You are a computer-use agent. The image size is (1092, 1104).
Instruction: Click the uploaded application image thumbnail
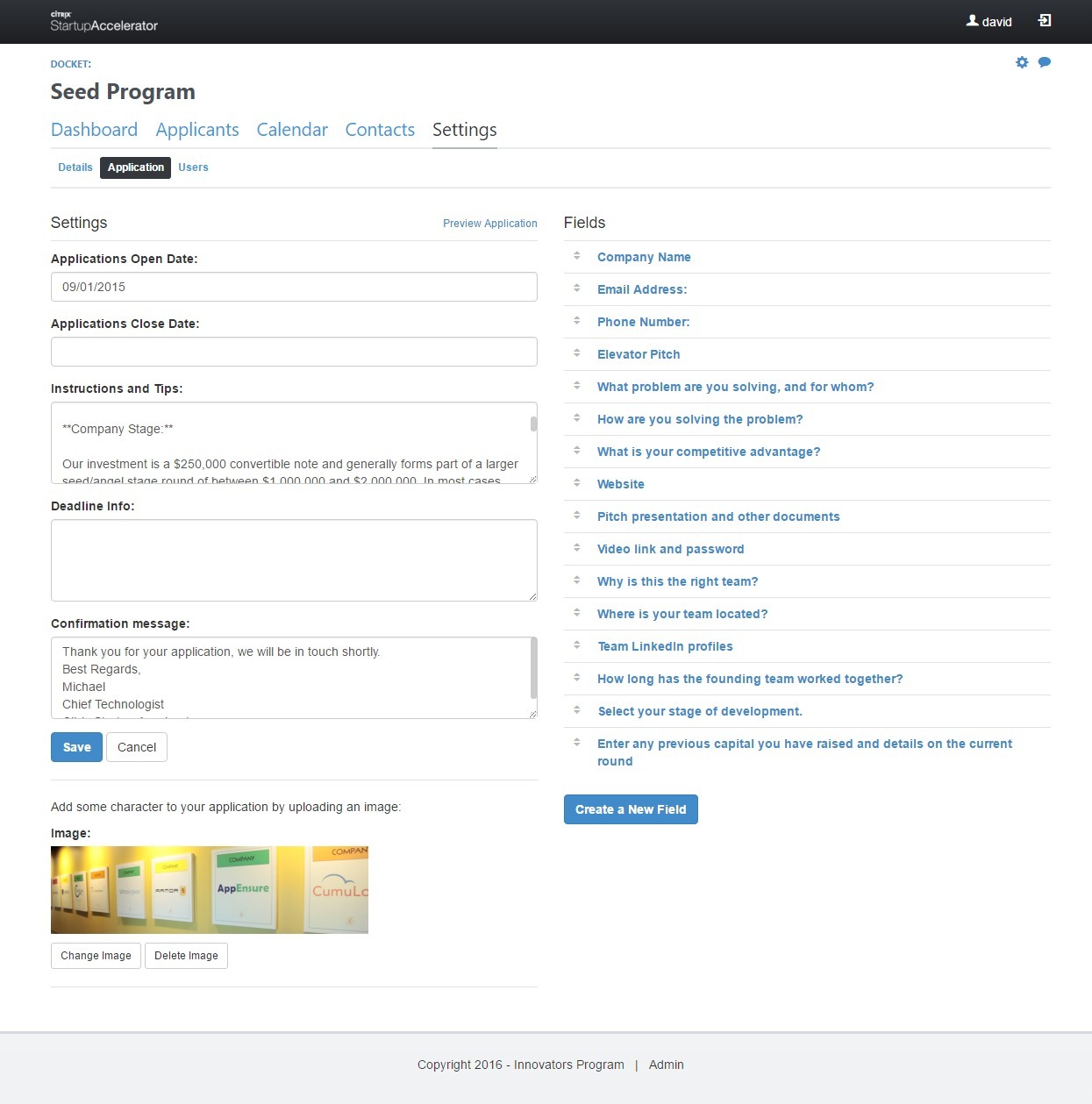click(x=210, y=890)
